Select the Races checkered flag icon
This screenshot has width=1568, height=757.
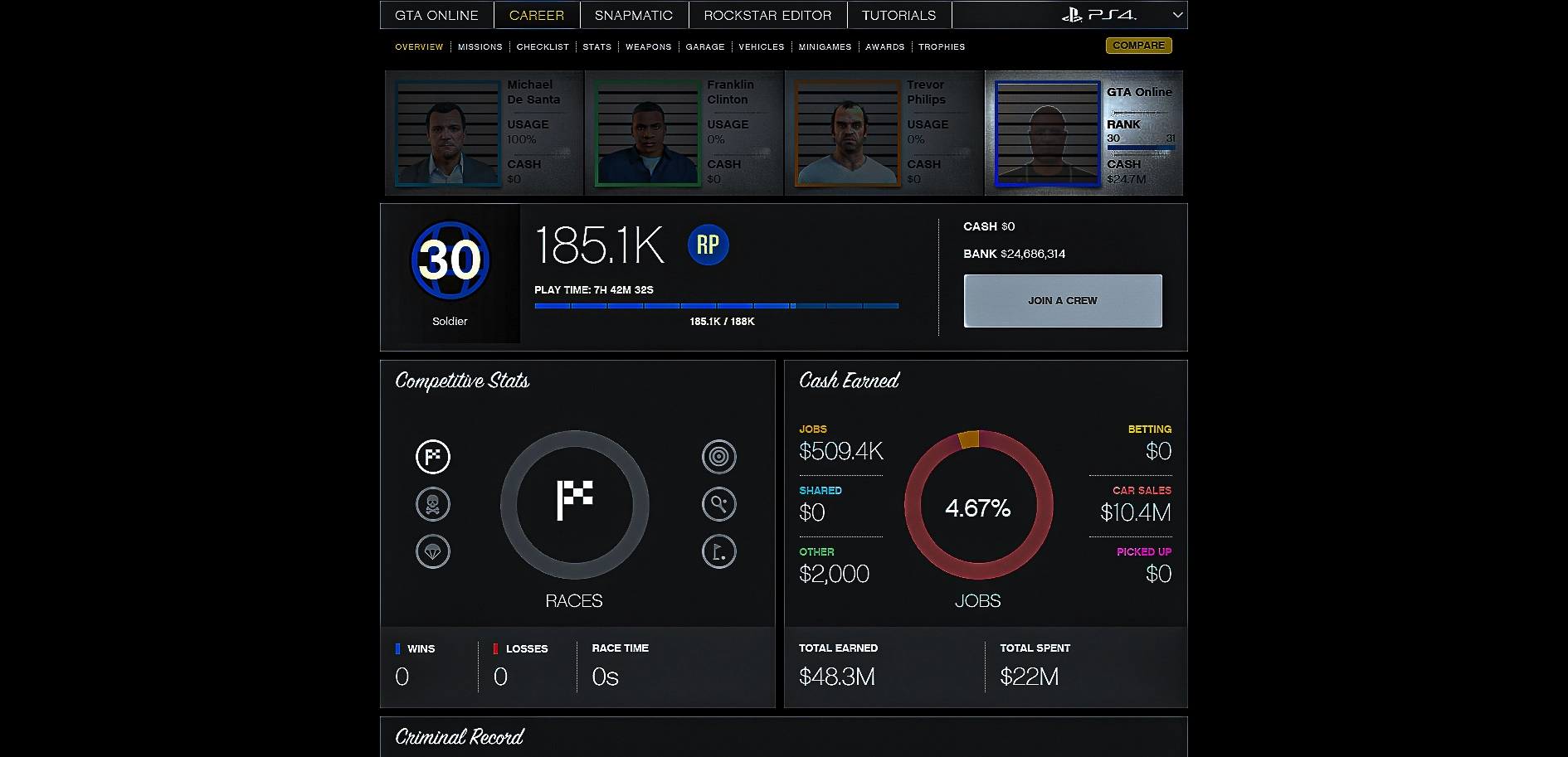pos(432,457)
